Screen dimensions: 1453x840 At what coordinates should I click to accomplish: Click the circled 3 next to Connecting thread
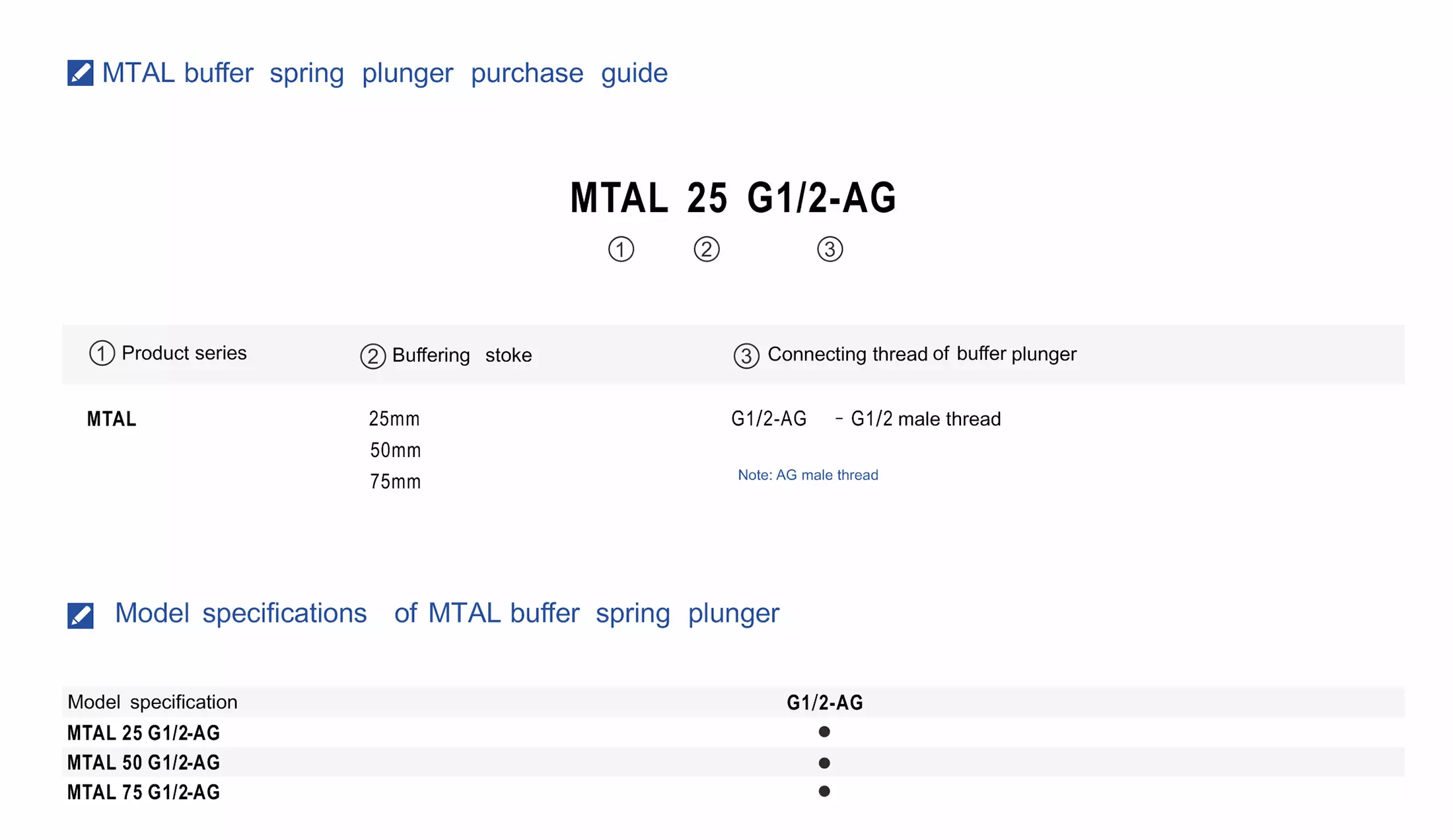(746, 357)
